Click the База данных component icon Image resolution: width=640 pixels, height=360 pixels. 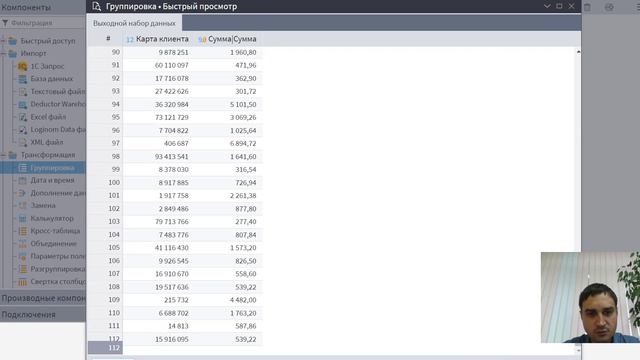(x=23, y=79)
